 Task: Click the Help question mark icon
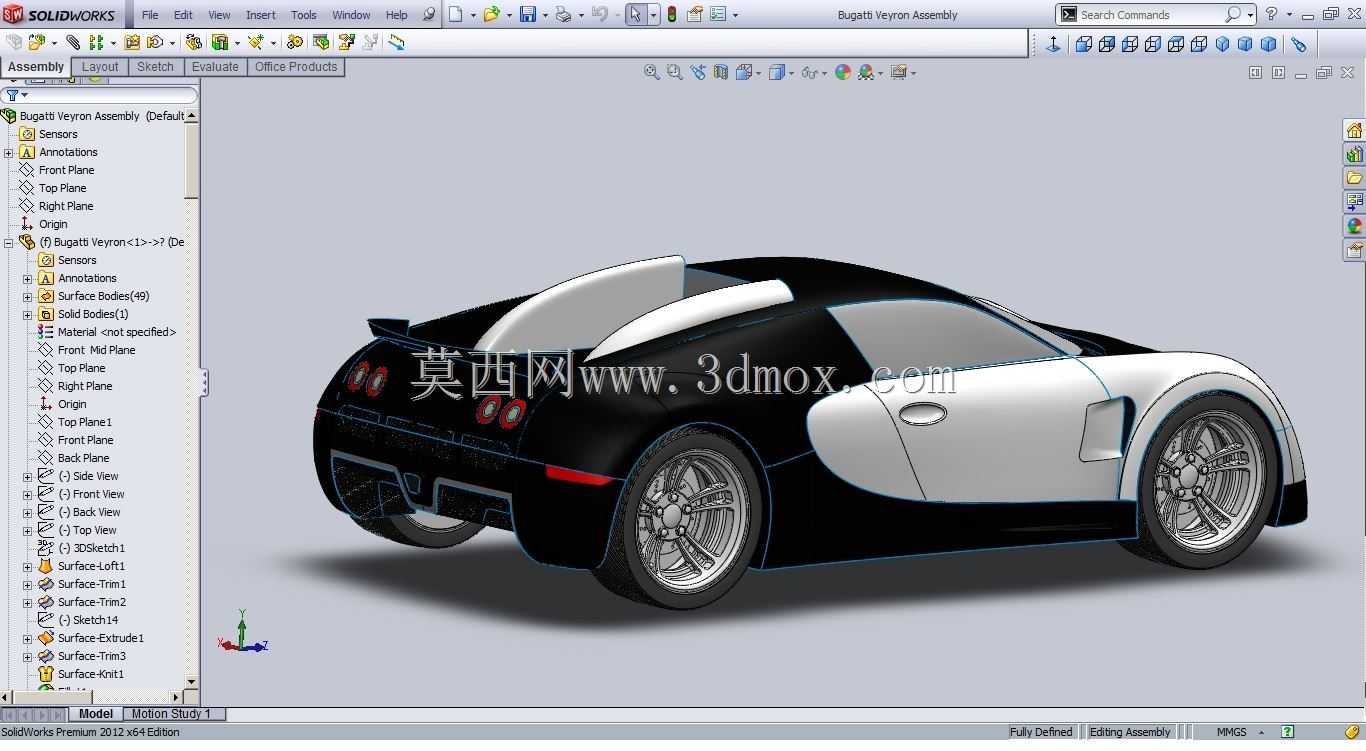[x=1271, y=14]
